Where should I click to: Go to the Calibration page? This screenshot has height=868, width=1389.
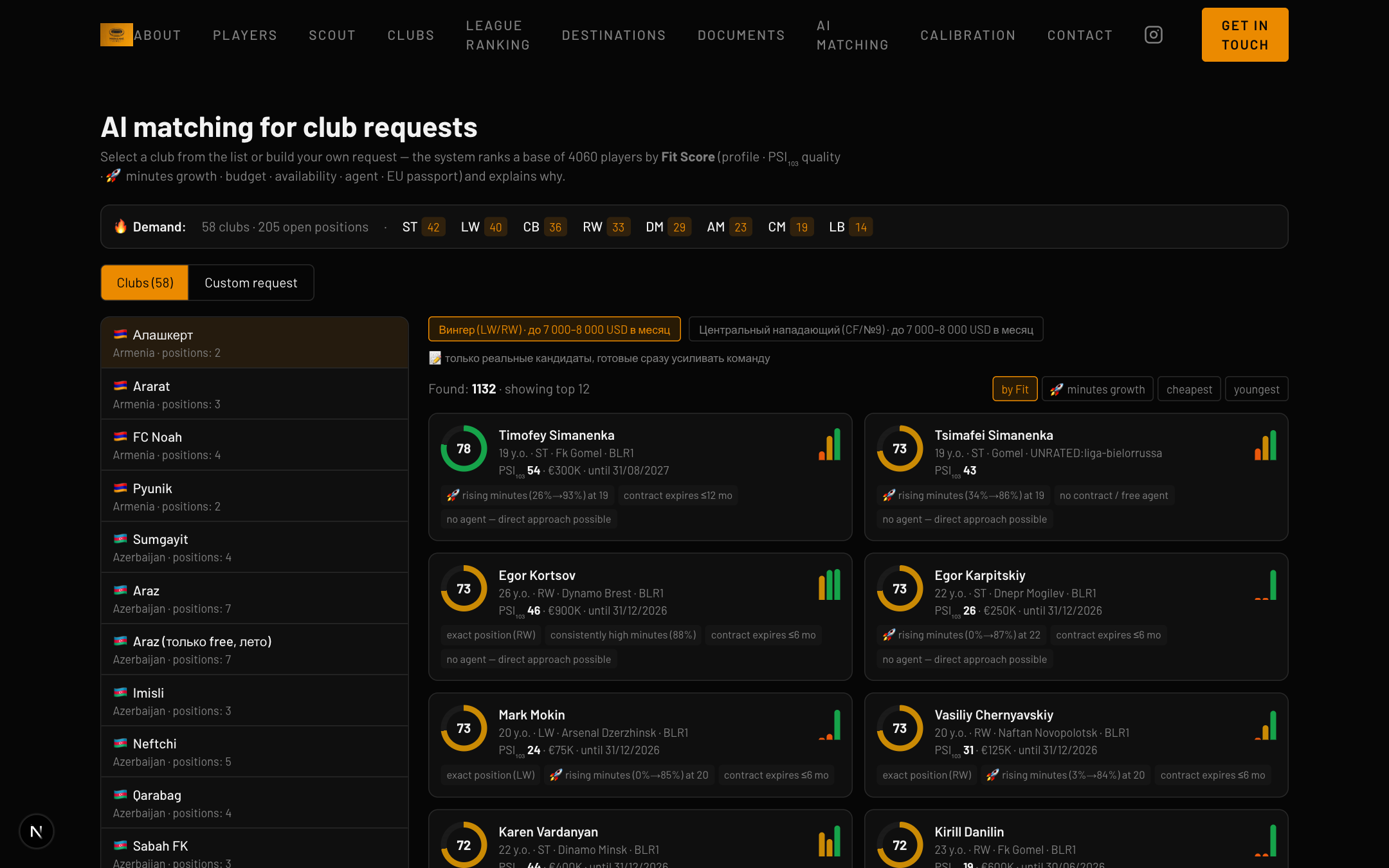coord(968,35)
